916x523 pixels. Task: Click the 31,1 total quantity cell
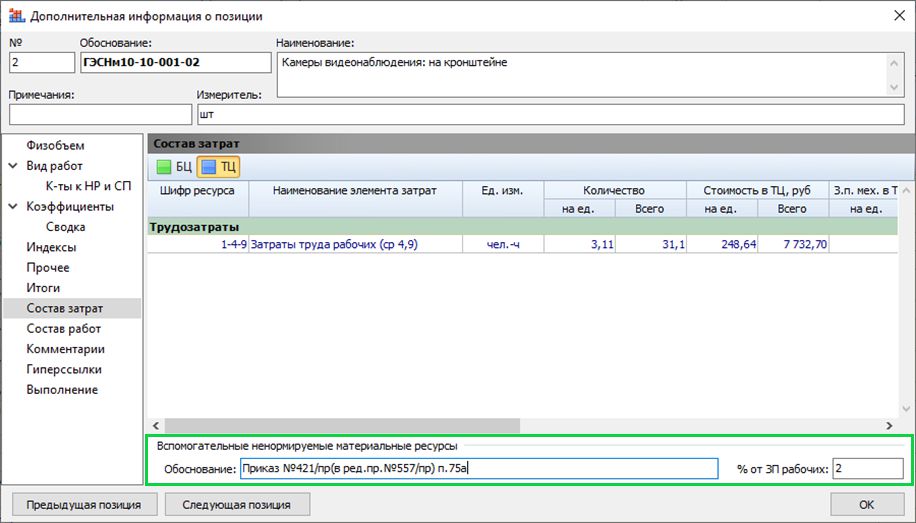(x=651, y=244)
